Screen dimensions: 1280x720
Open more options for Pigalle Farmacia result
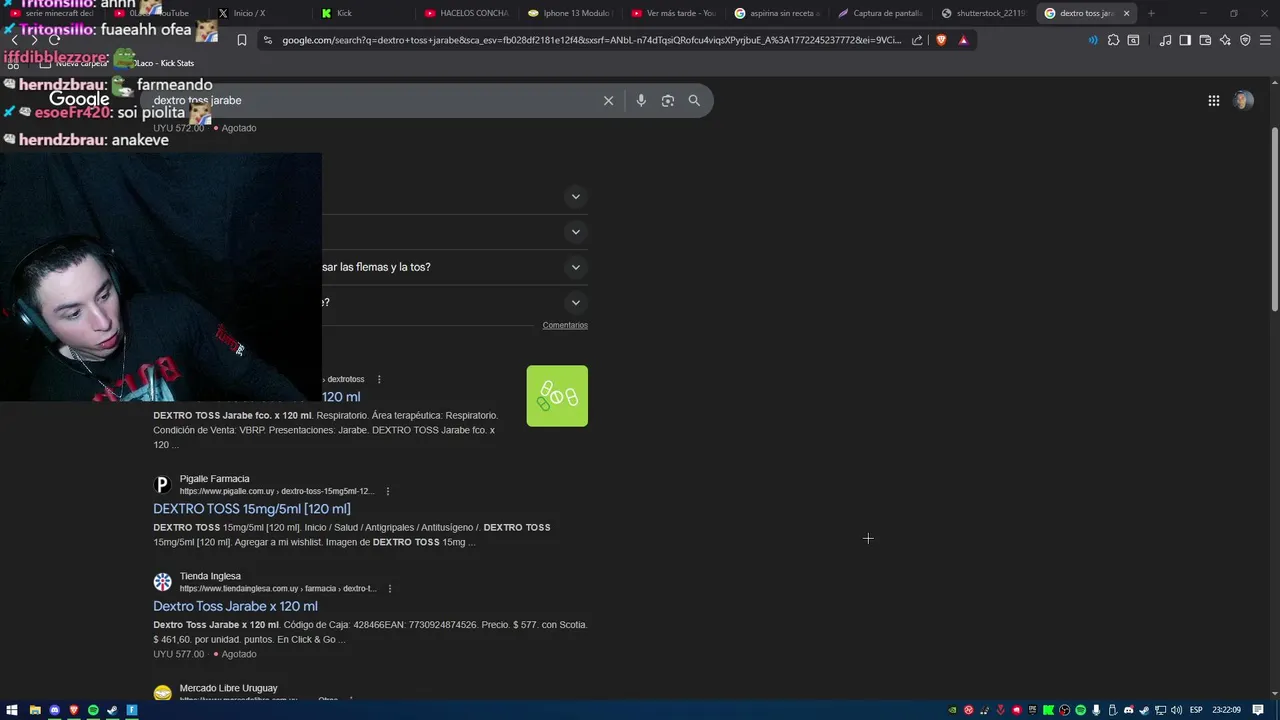(388, 491)
